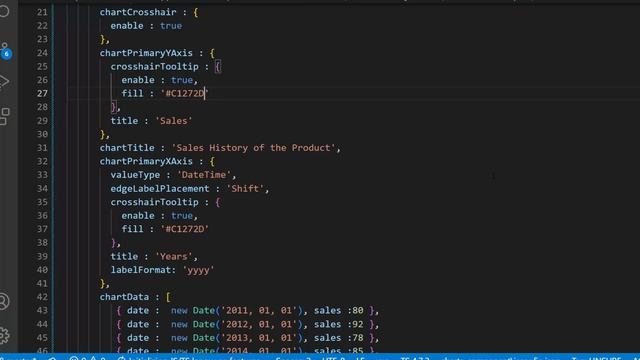Click the '2011, 01, 01' date string
This screenshot has height=360, width=640.
[259, 310]
